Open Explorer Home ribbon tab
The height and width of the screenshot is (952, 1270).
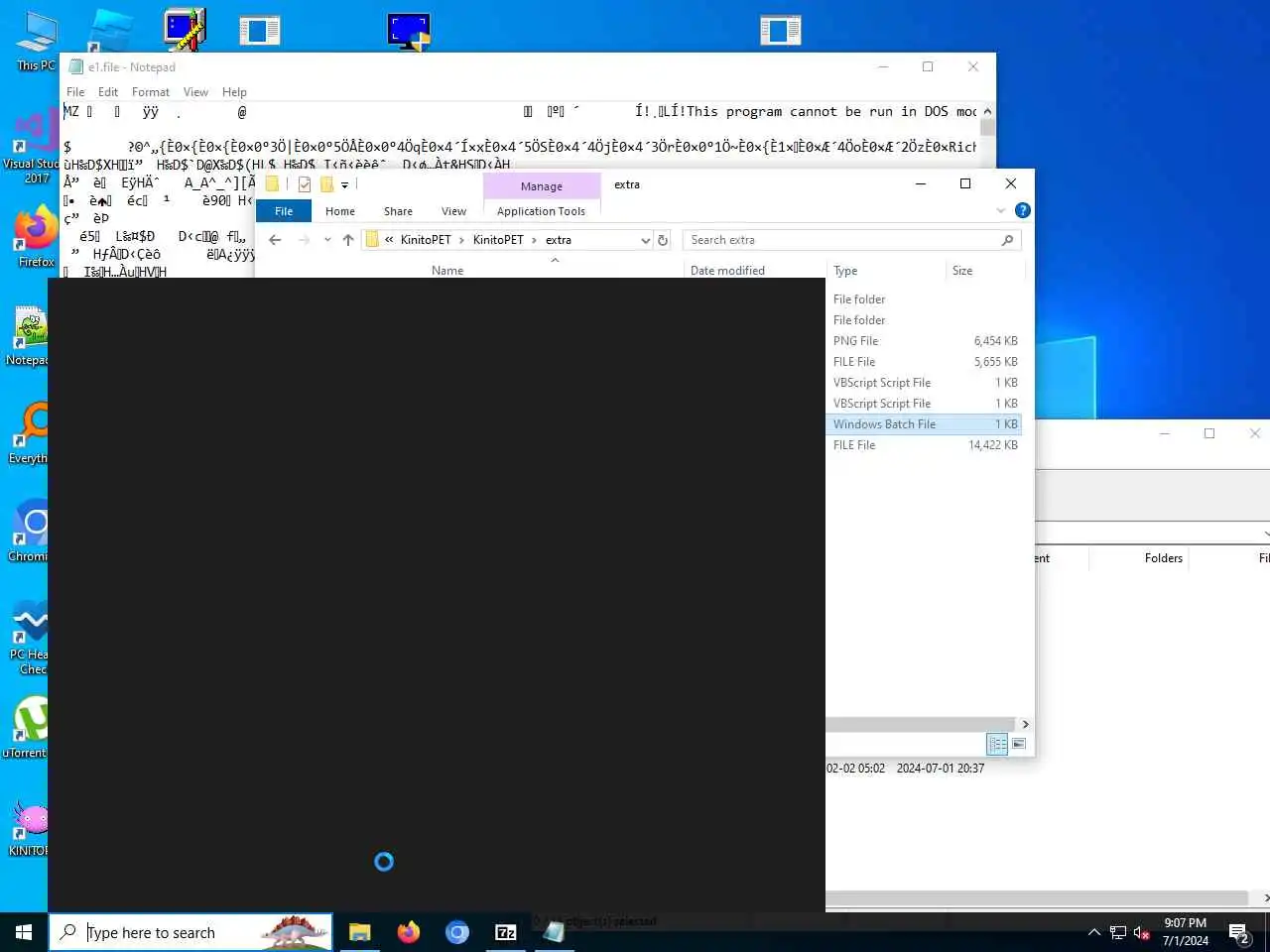coord(340,211)
